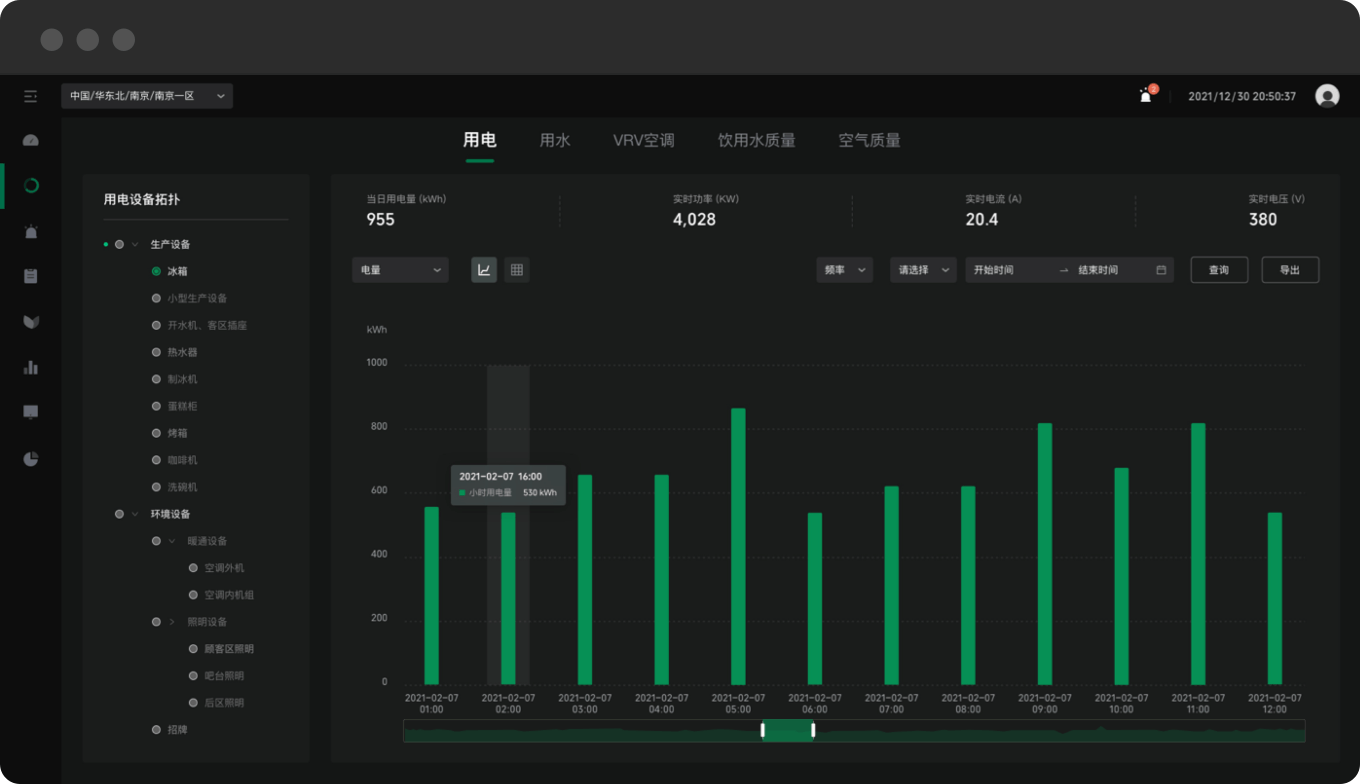The height and width of the screenshot is (784, 1360).
Task: Switch to table grid view icon
Action: [517, 270]
